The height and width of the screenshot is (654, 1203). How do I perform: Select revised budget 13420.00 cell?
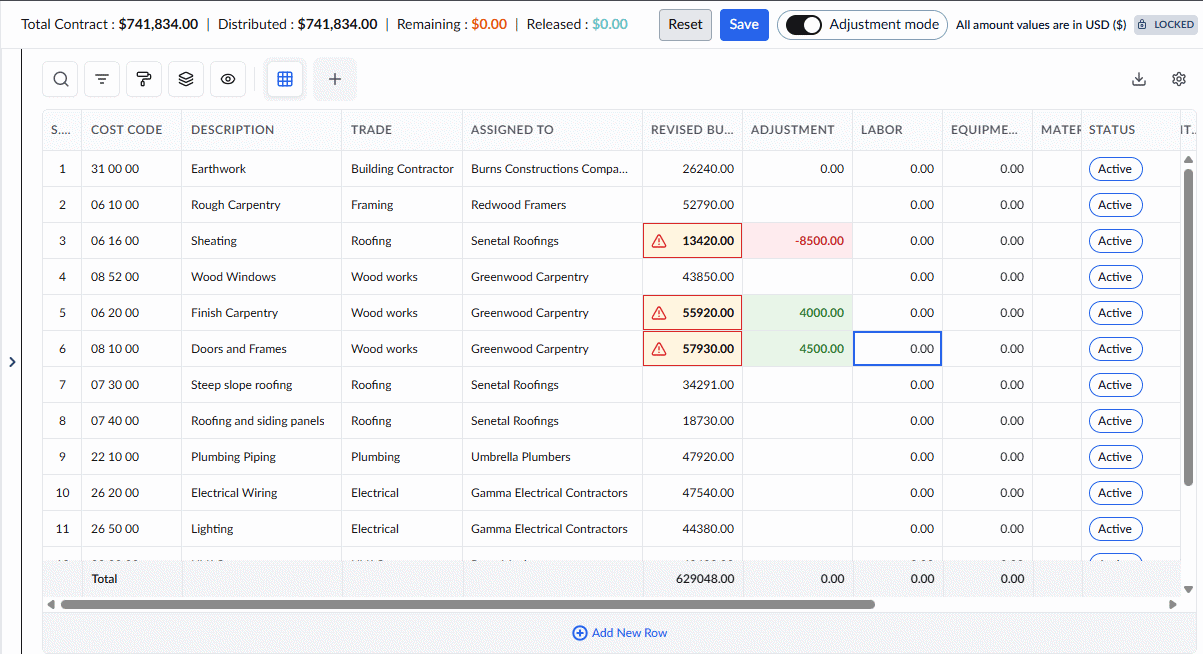[x=692, y=241]
